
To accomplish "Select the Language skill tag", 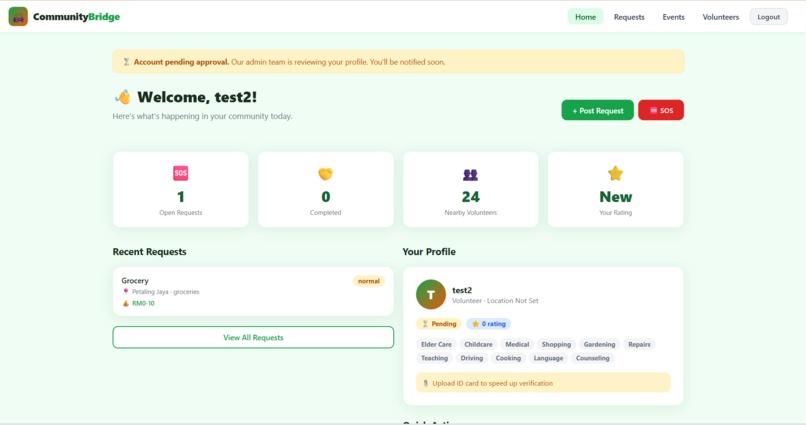I will [x=548, y=358].
